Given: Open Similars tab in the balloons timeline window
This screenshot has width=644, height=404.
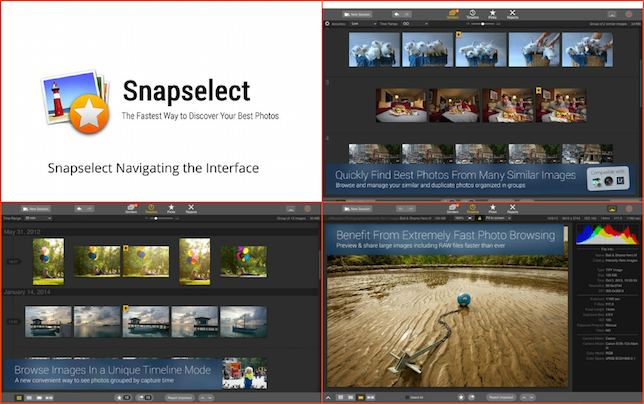Looking at the screenshot, I should pyautogui.click(x=131, y=209).
